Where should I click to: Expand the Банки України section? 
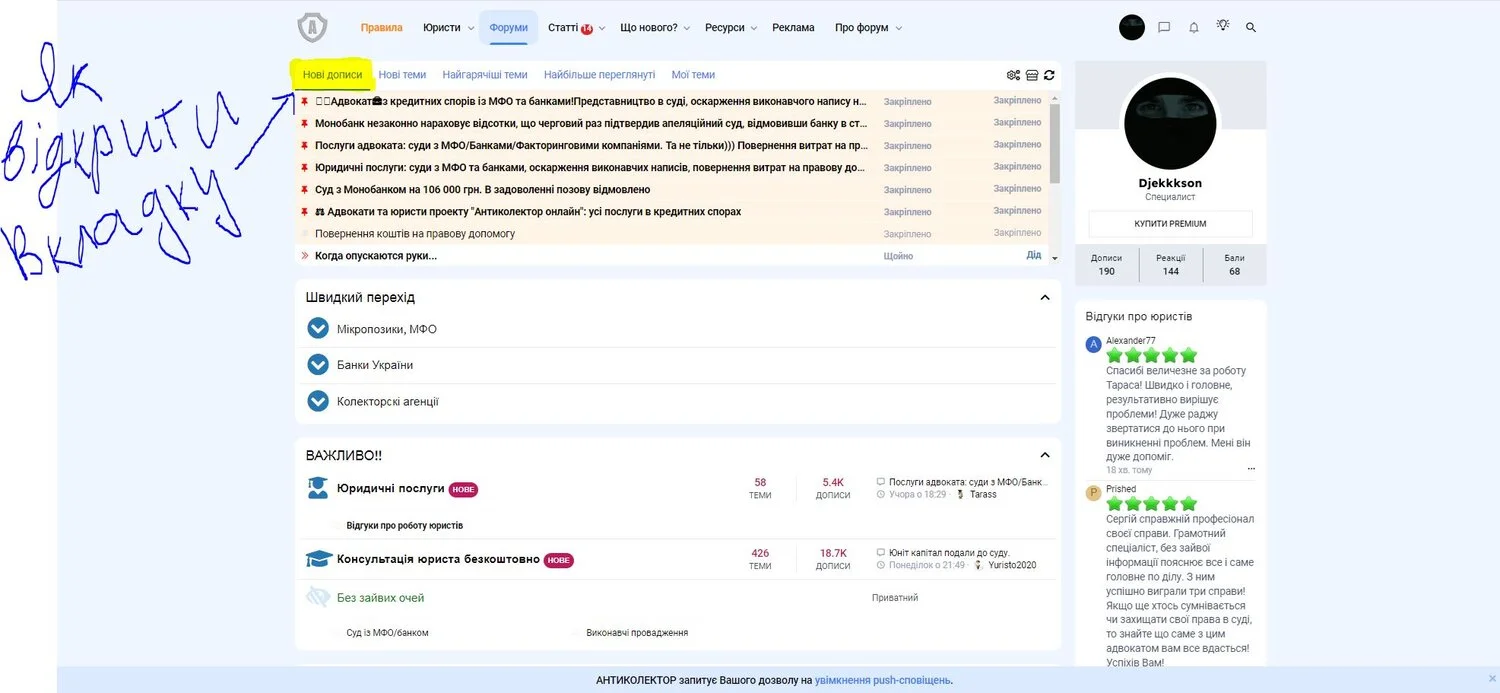318,365
